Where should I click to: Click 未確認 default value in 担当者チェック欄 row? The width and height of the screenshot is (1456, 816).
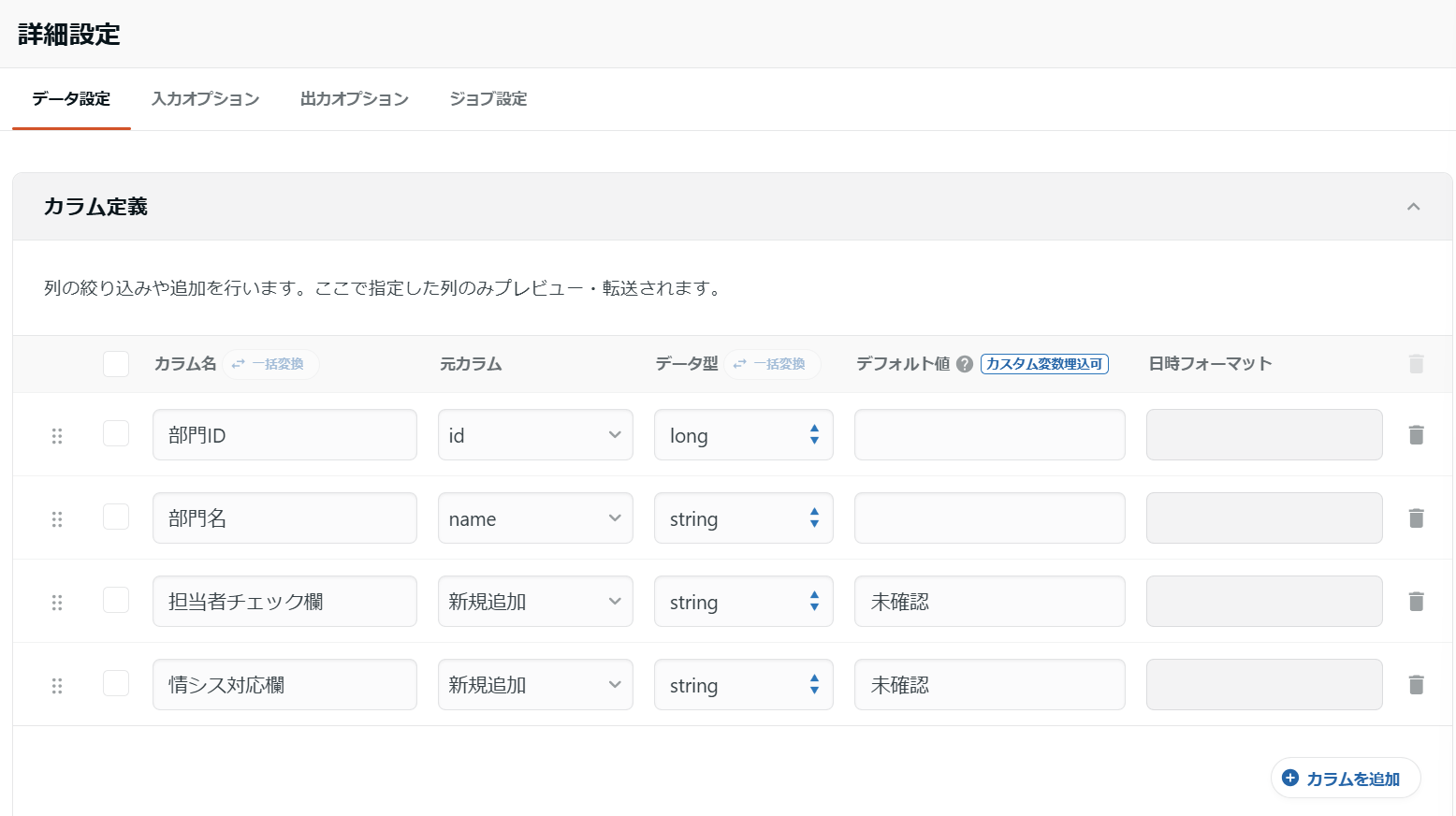(990, 601)
